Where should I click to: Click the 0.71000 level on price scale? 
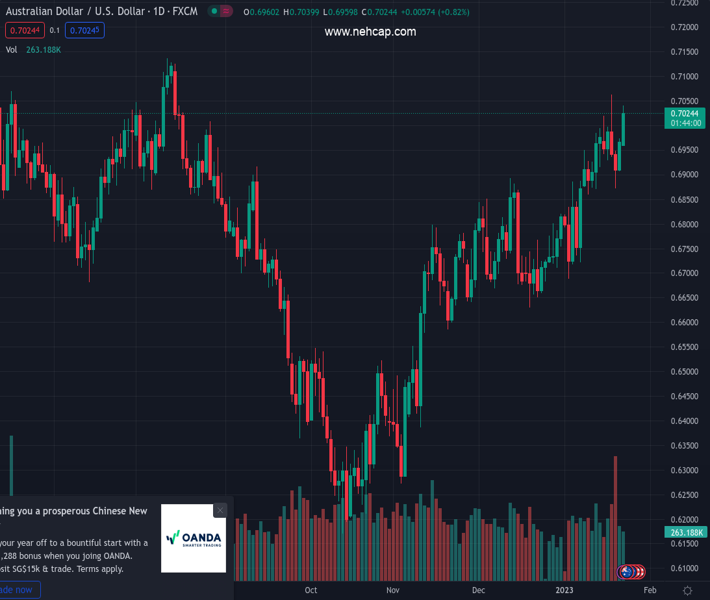[x=685, y=76]
